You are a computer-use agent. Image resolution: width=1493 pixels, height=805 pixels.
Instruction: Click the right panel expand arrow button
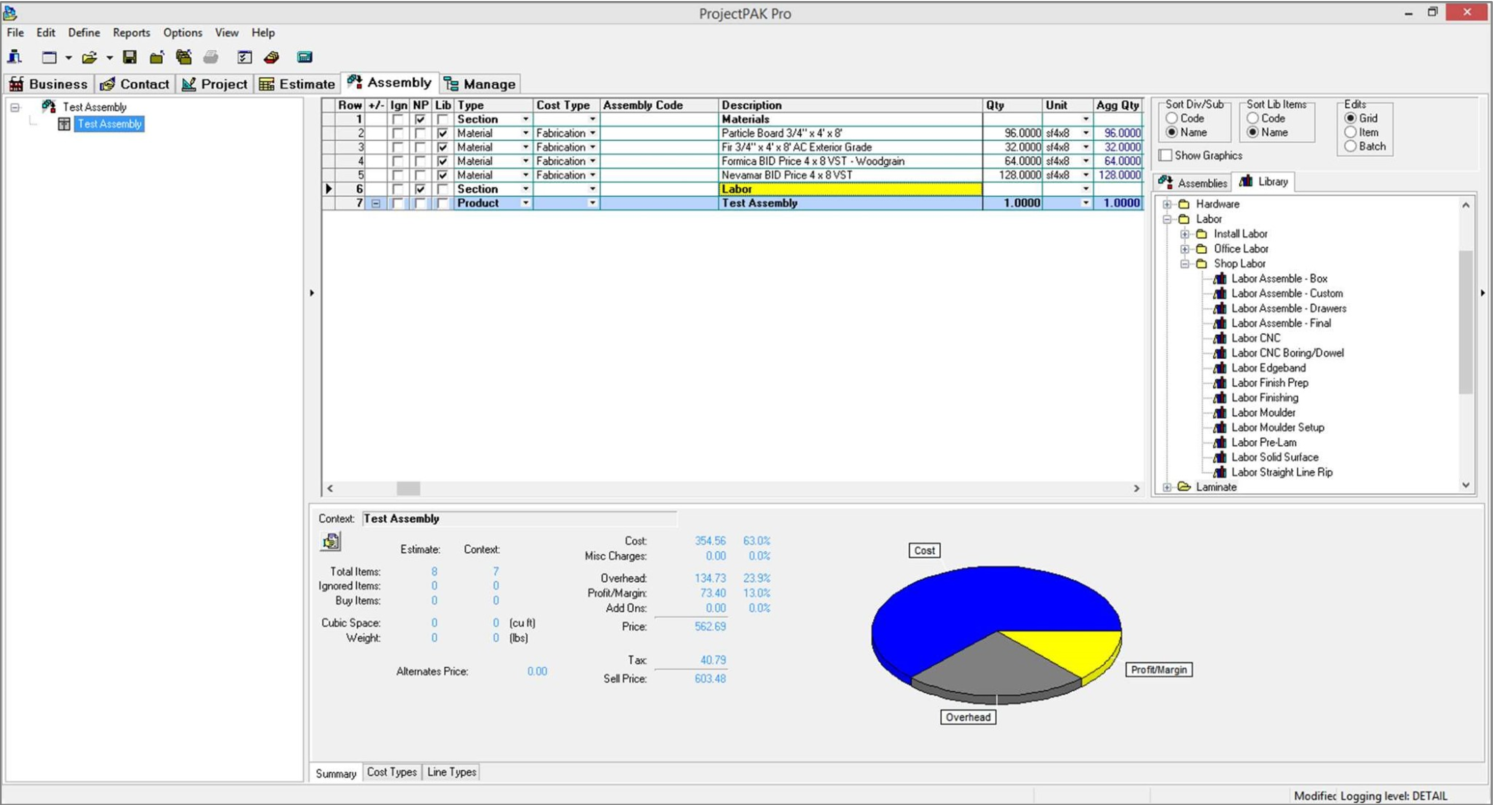point(1485,293)
